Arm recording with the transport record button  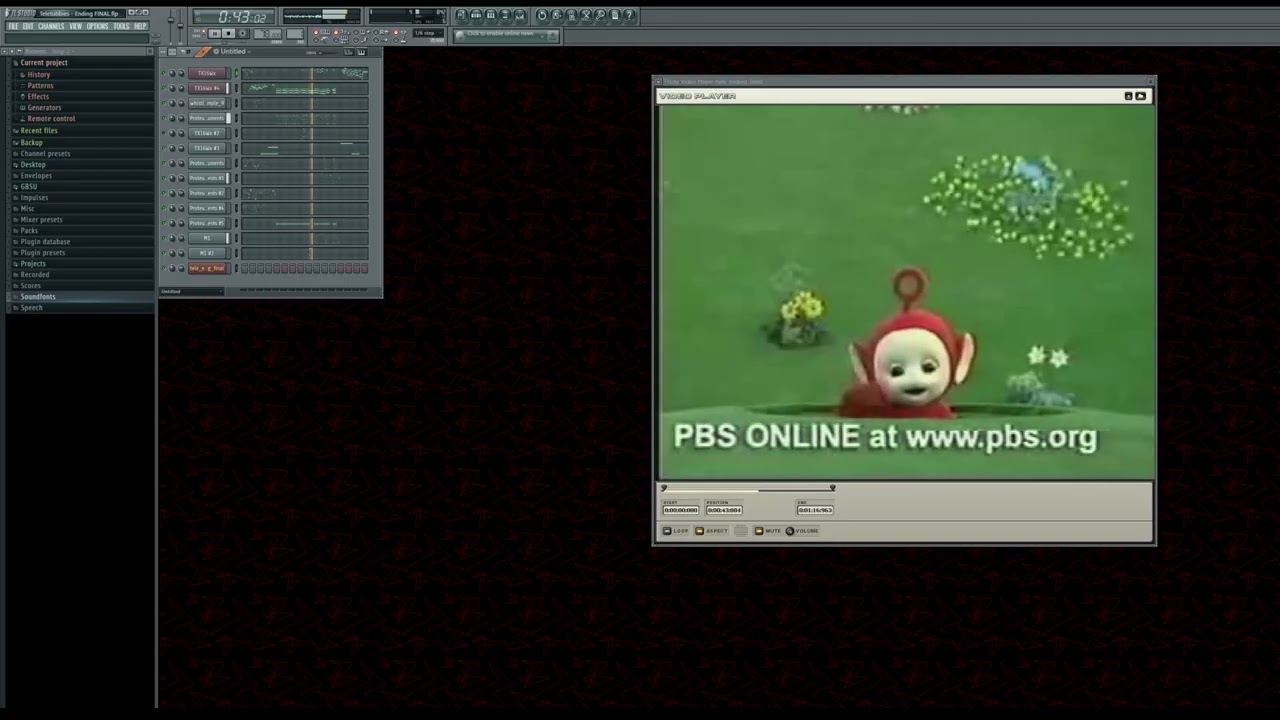coord(242,33)
